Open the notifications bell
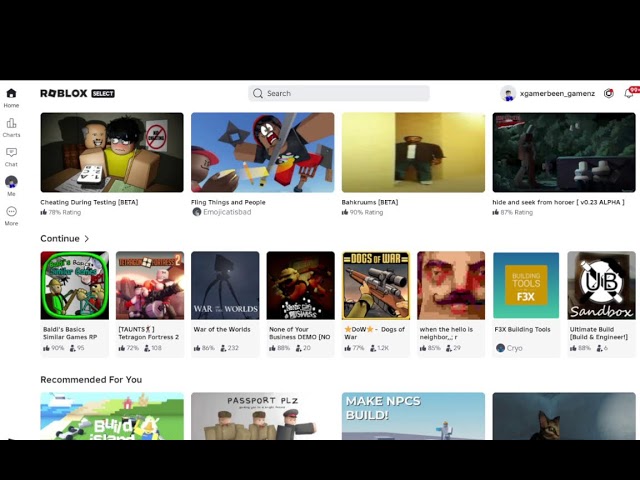 click(629, 93)
